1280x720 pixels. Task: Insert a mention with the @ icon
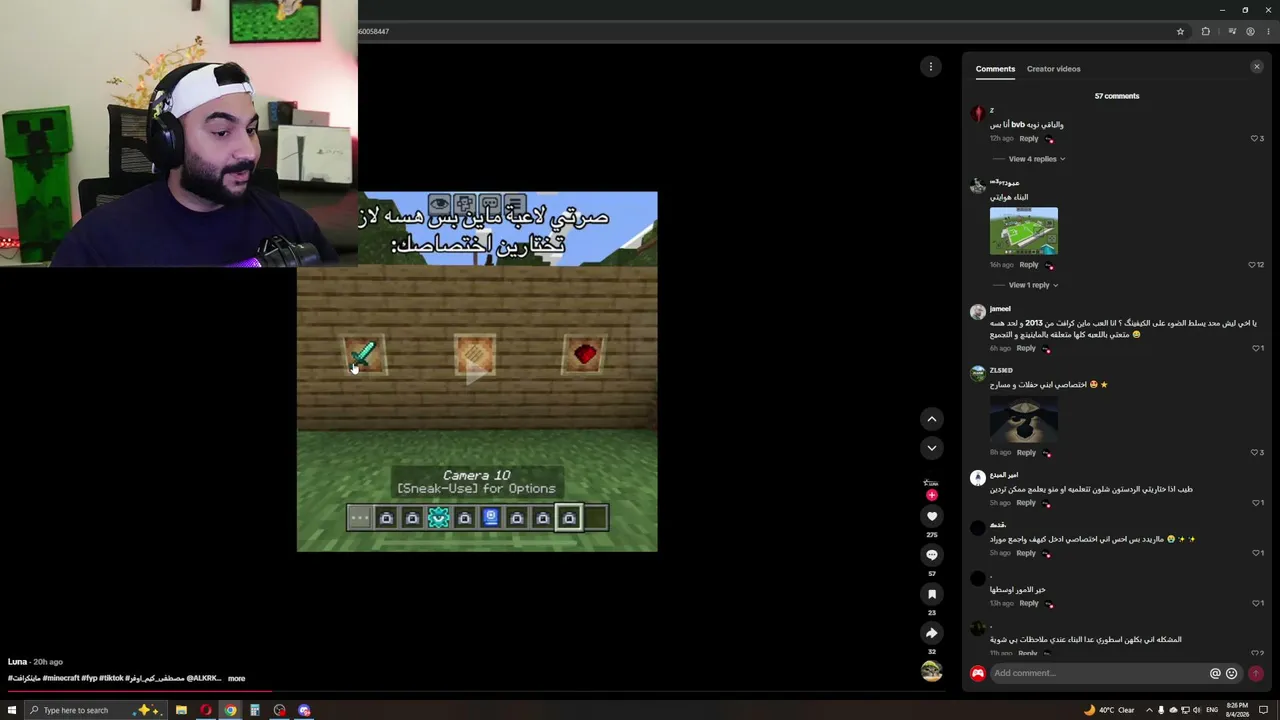point(1215,674)
